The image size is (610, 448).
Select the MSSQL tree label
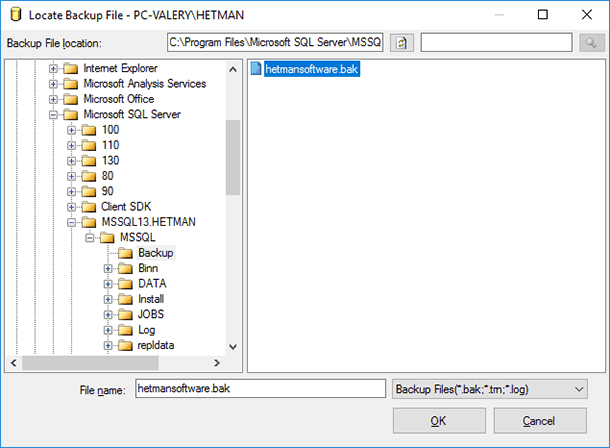pyautogui.click(x=138, y=237)
